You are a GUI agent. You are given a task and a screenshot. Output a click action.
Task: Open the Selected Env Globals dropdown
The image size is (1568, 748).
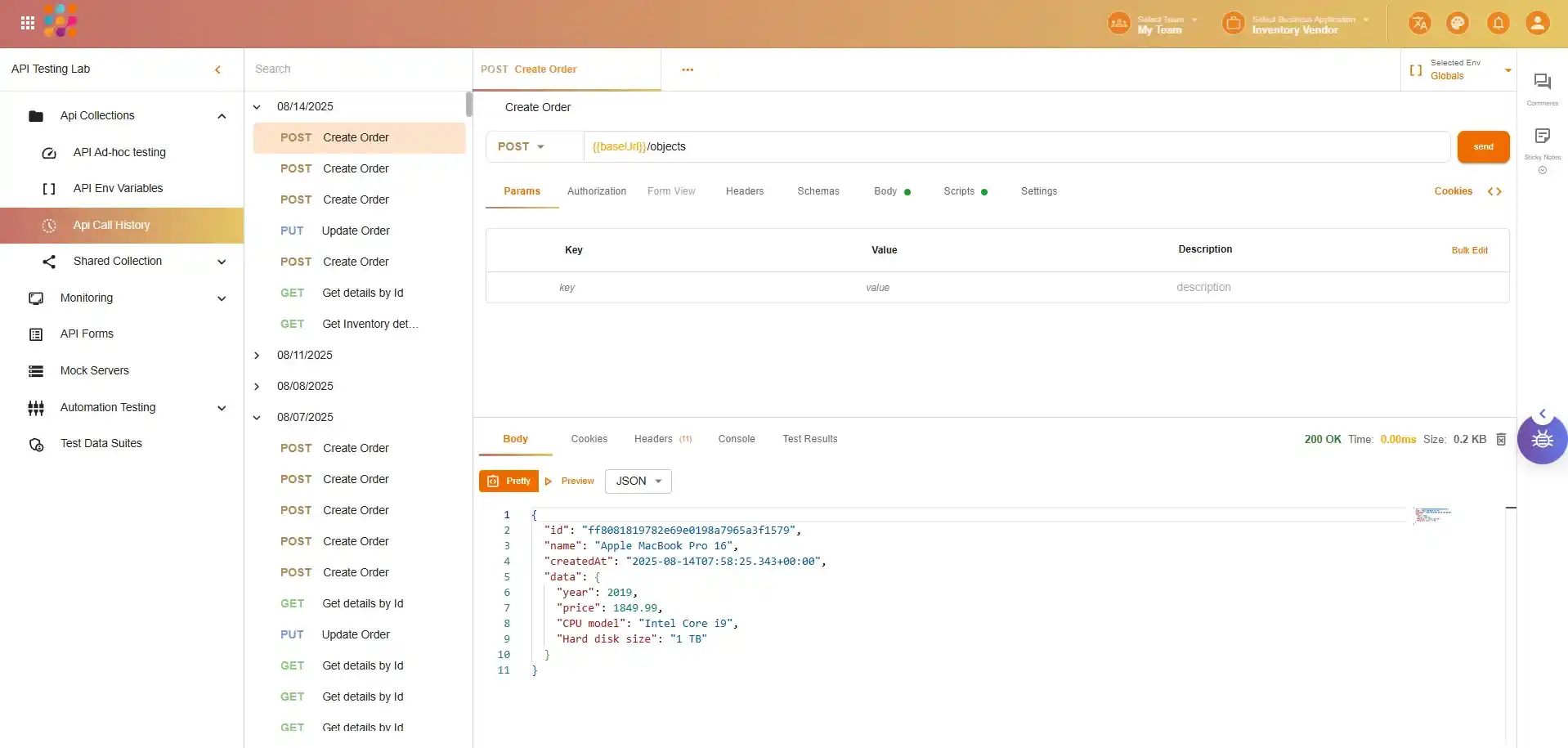pos(1459,69)
